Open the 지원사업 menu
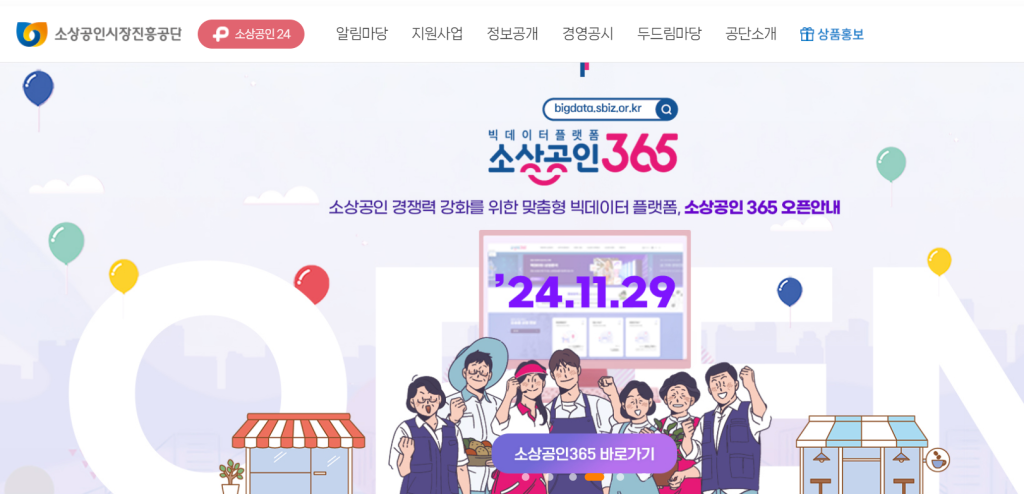 [438, 34]
